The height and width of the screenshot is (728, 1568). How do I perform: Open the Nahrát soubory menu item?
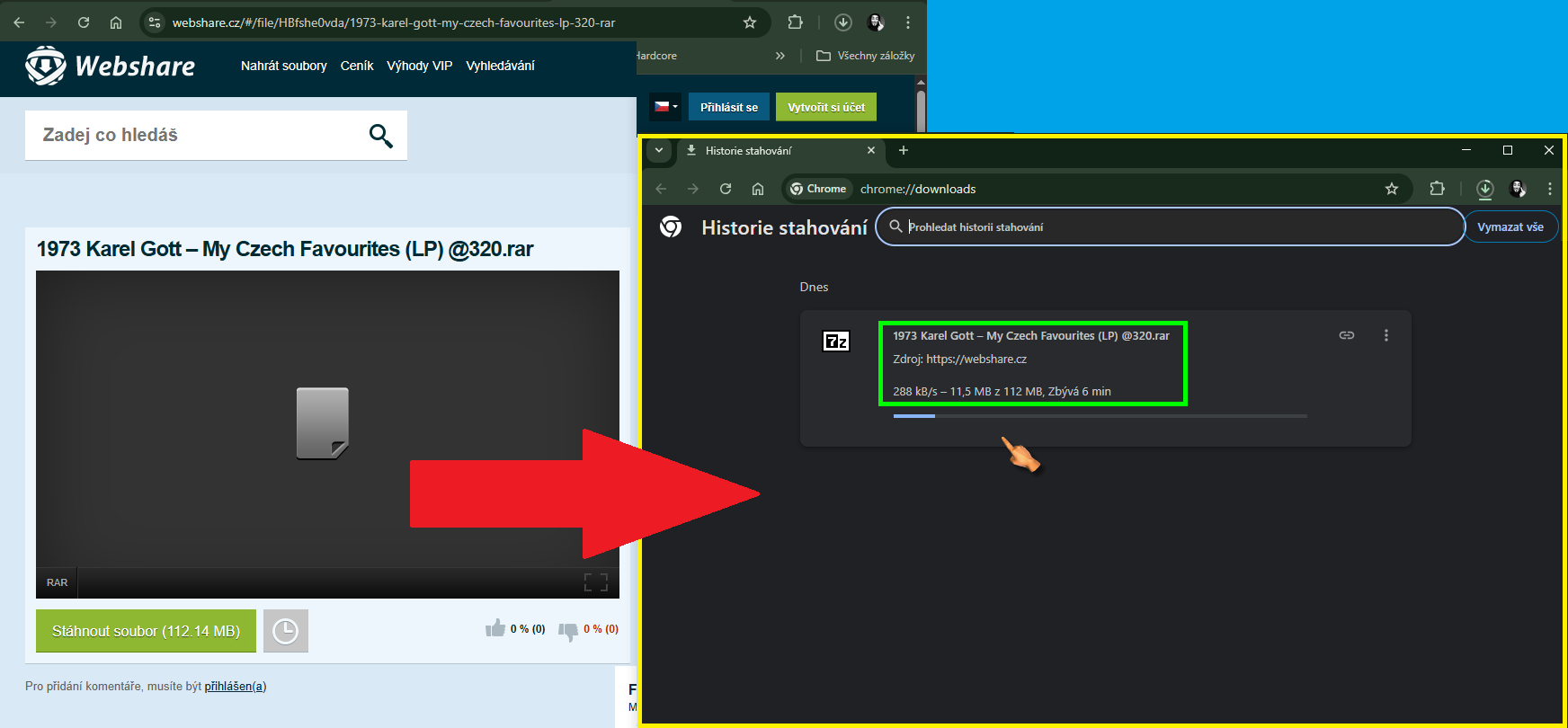point(284,66)
